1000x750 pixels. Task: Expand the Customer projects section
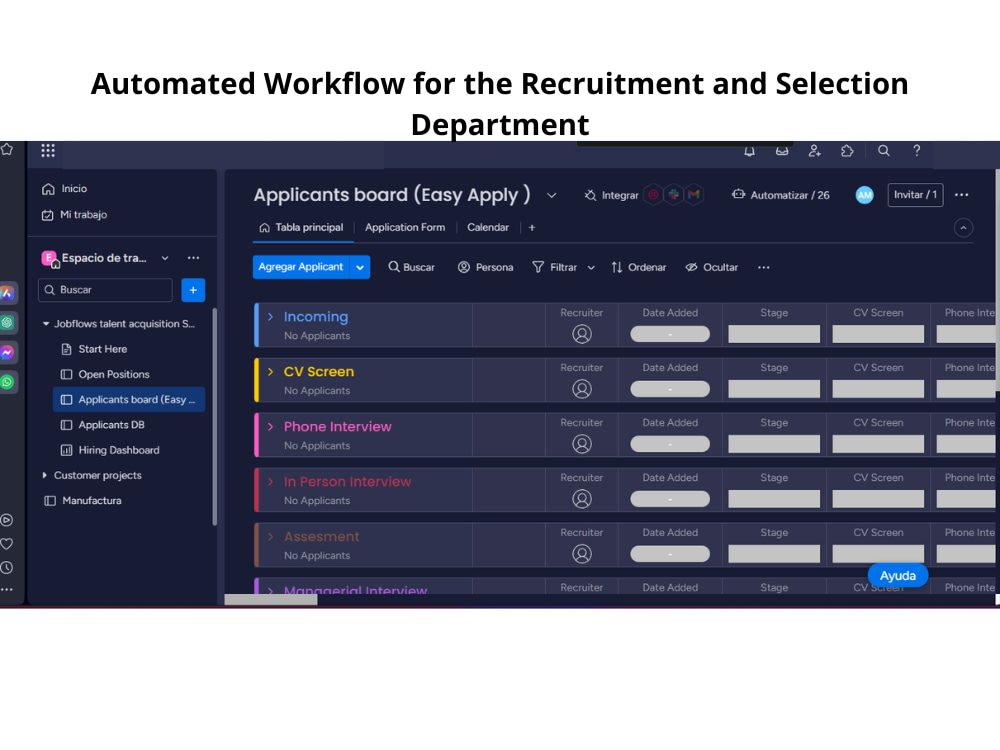tap(45, 475)
